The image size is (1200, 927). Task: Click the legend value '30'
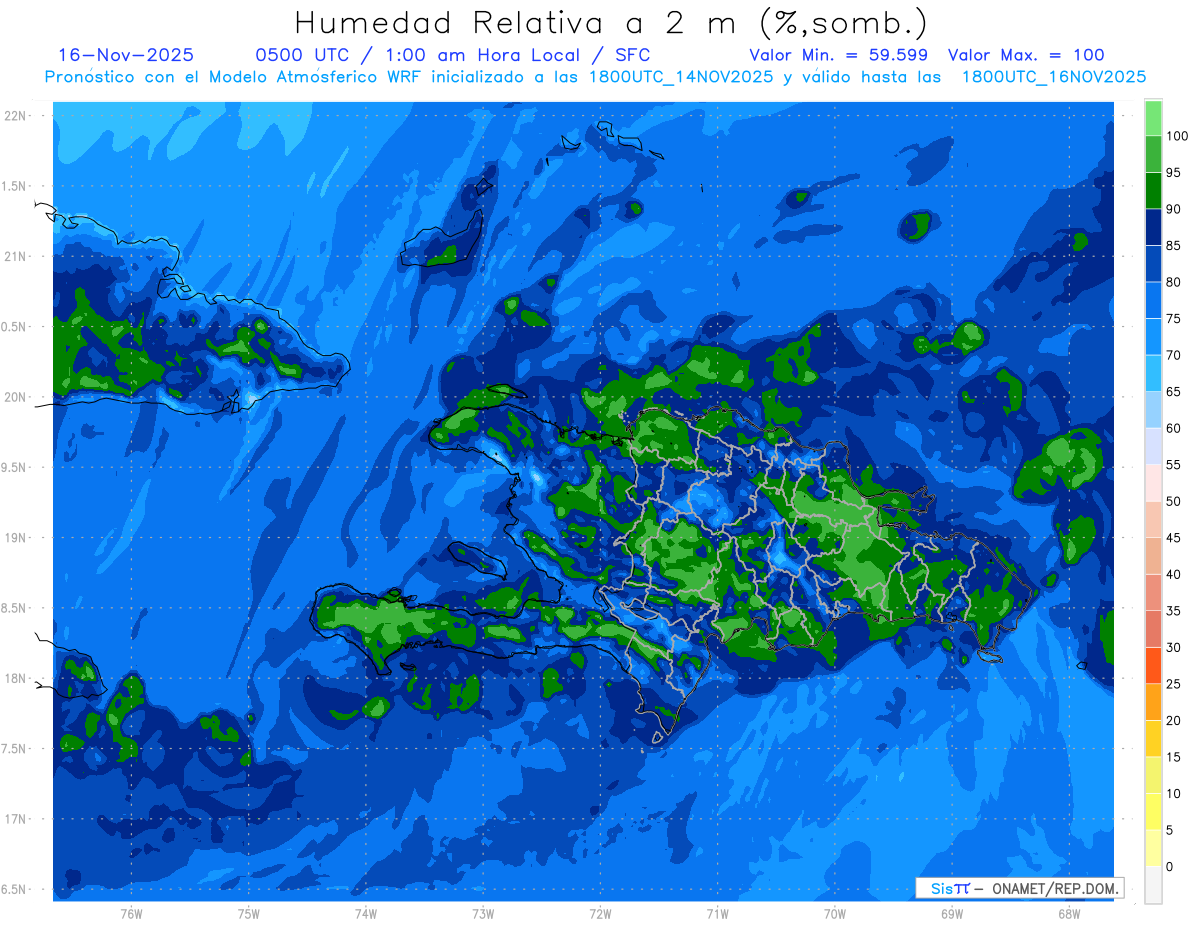(1174, 647)
